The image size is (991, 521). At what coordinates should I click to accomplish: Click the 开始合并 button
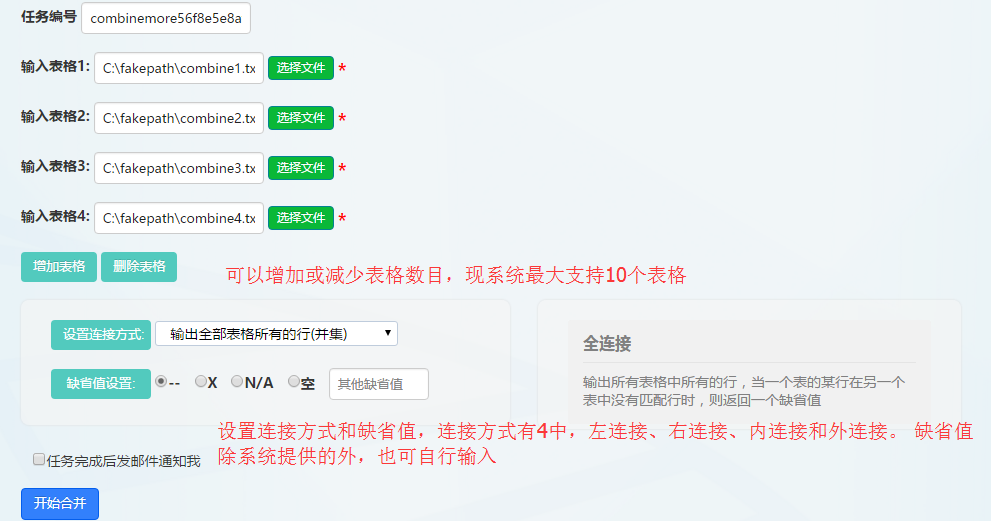pyautogui.click(x=60, y=503)
